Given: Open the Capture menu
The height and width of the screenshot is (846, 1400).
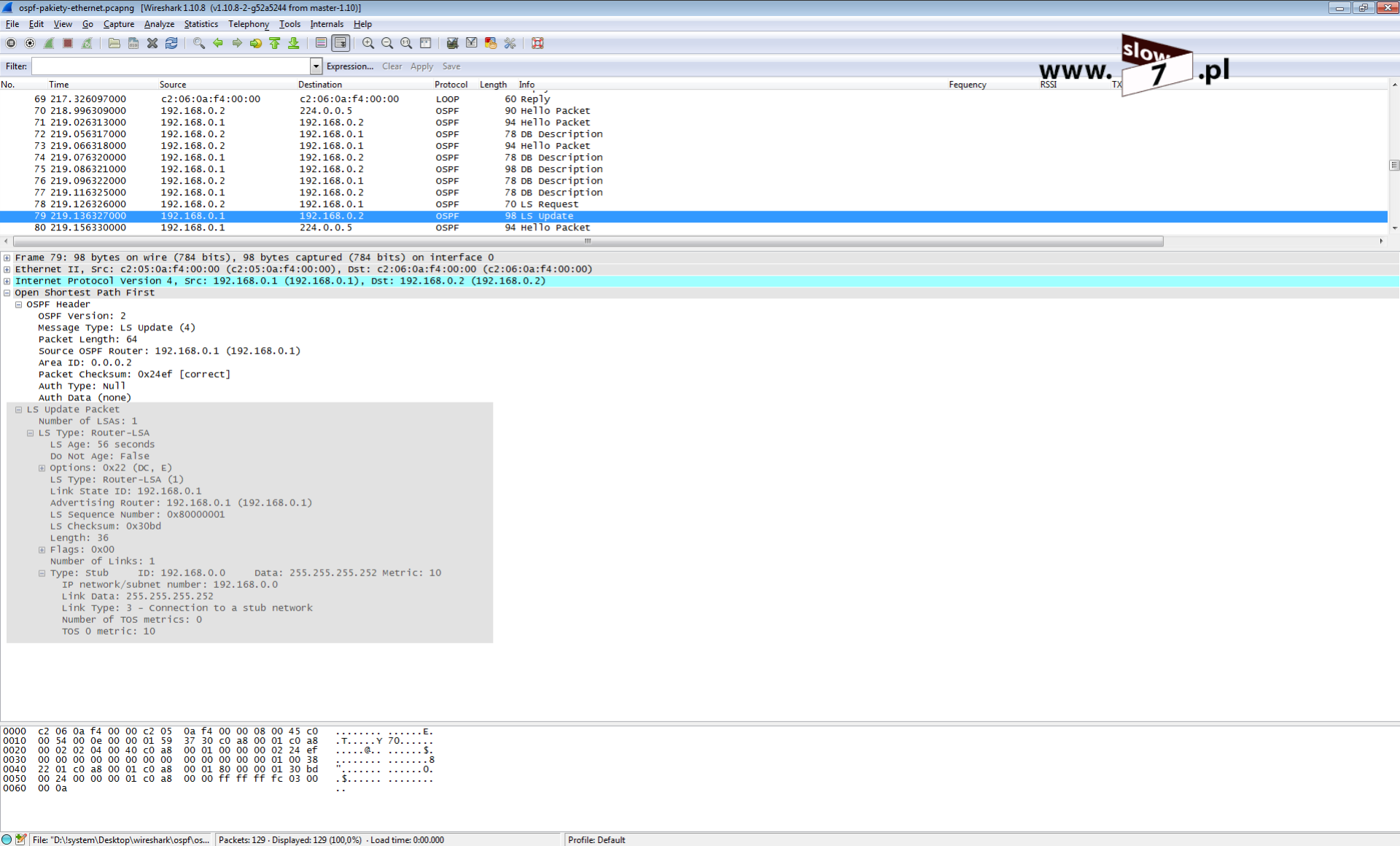Looking at the screenshot, I should 119,24.
